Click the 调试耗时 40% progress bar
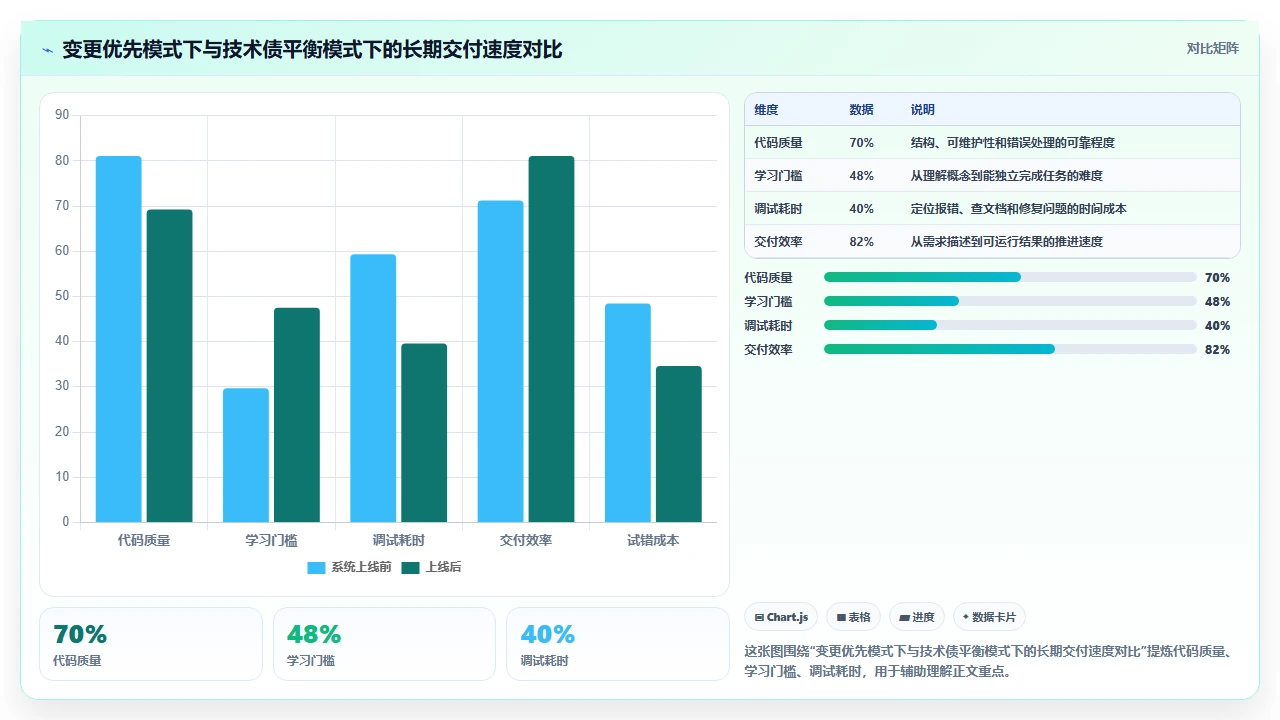Viewport: 1280px width, 720px height. [x=1010, y=325]
